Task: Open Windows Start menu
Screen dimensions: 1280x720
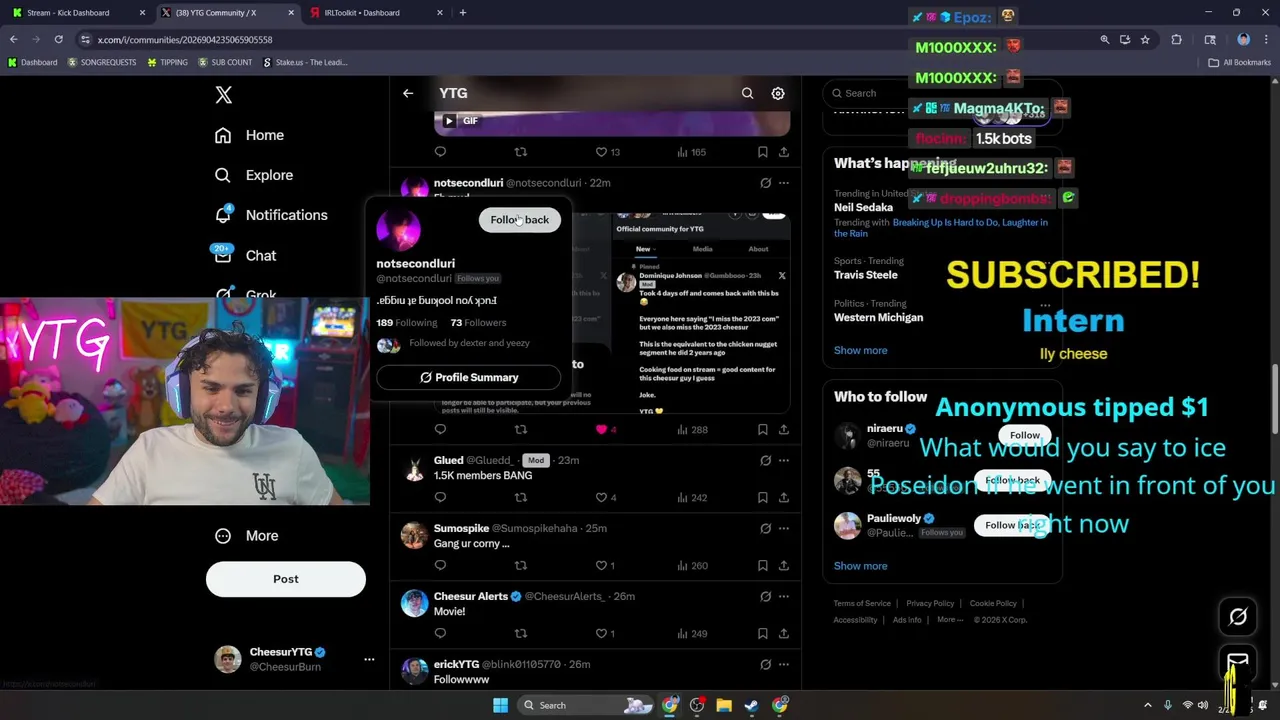Action: 500,705
